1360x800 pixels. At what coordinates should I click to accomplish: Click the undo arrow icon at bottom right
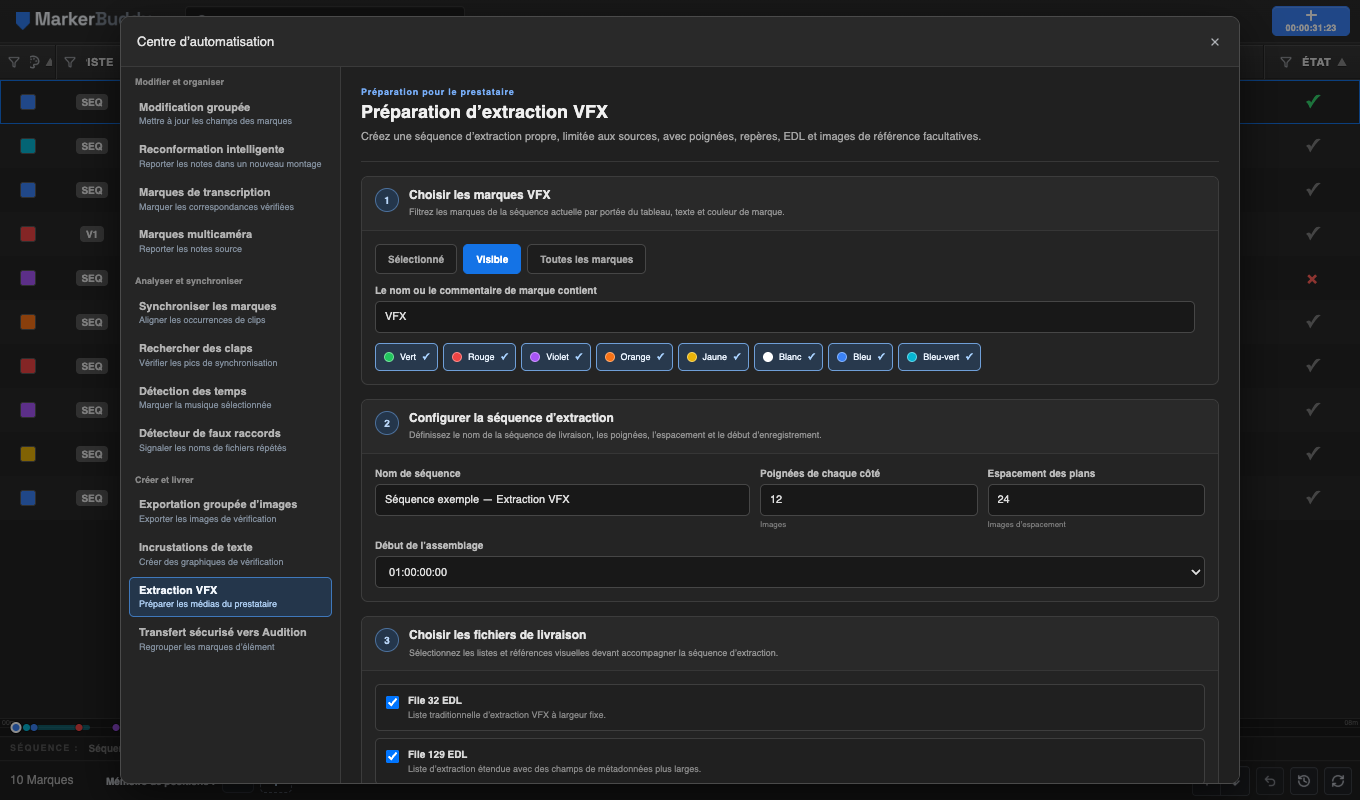1270,781
